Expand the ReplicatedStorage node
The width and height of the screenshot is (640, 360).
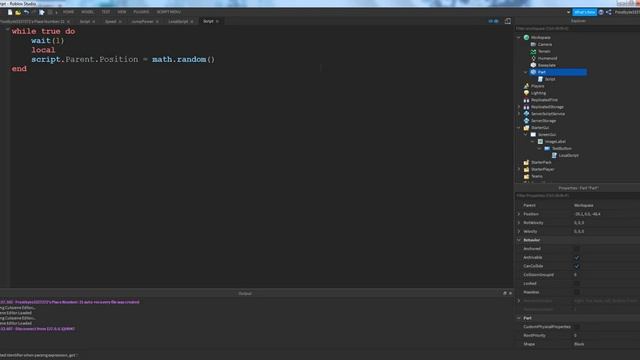click(519, 107)
